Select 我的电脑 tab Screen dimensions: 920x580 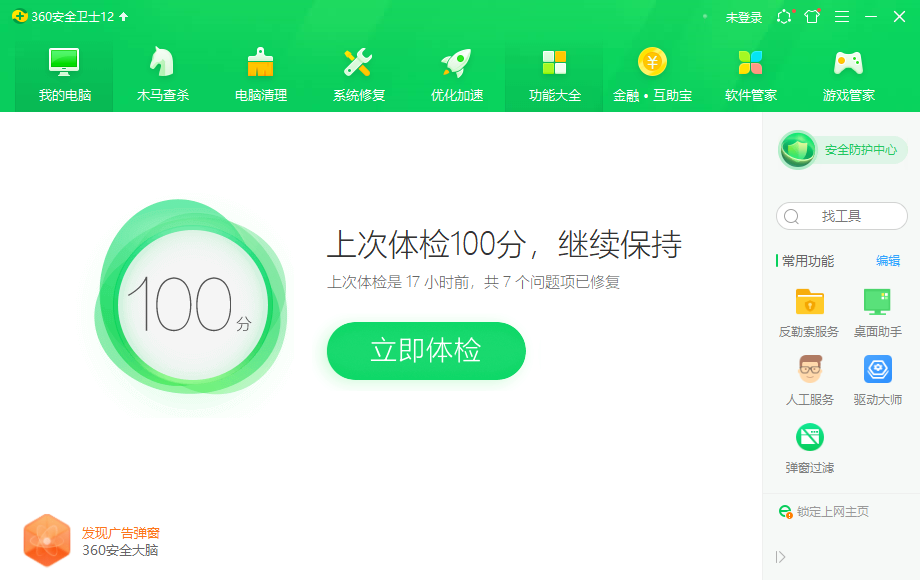click(65, 74)
